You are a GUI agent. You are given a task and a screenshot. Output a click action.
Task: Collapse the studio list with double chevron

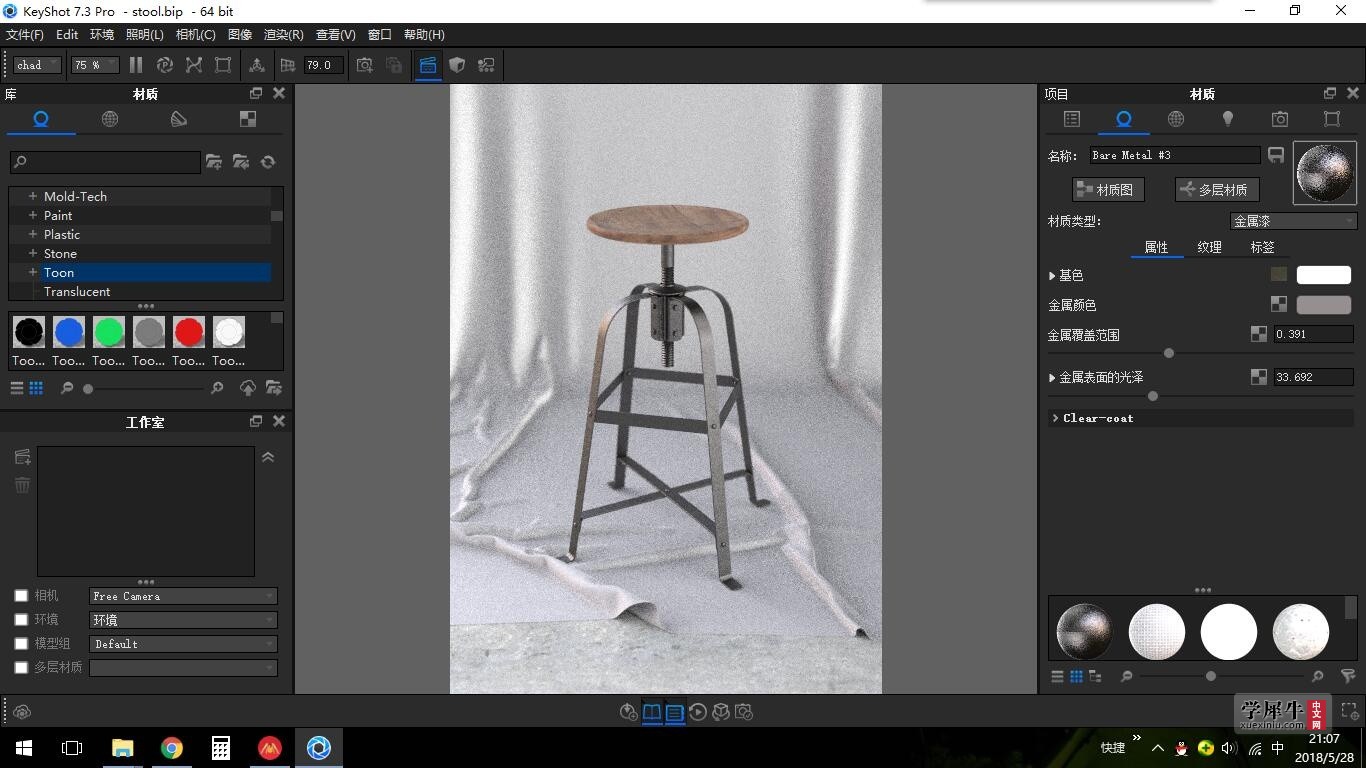[x=268, y=457]
